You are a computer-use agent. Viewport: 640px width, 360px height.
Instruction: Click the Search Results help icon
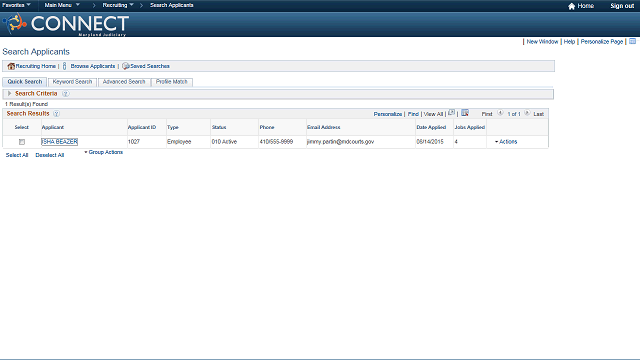pyautogui.click(x=56, y=114)
